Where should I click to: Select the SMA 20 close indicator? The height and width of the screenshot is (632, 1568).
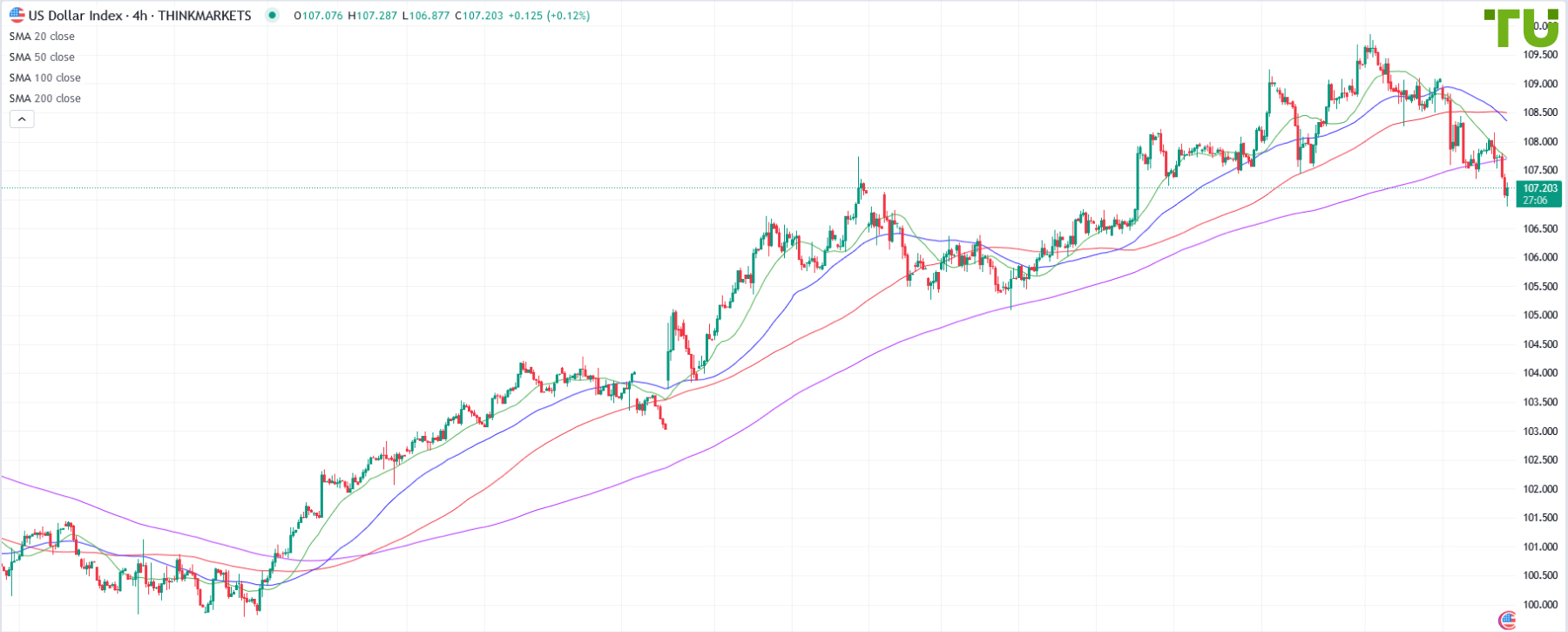tap(42, 37)
